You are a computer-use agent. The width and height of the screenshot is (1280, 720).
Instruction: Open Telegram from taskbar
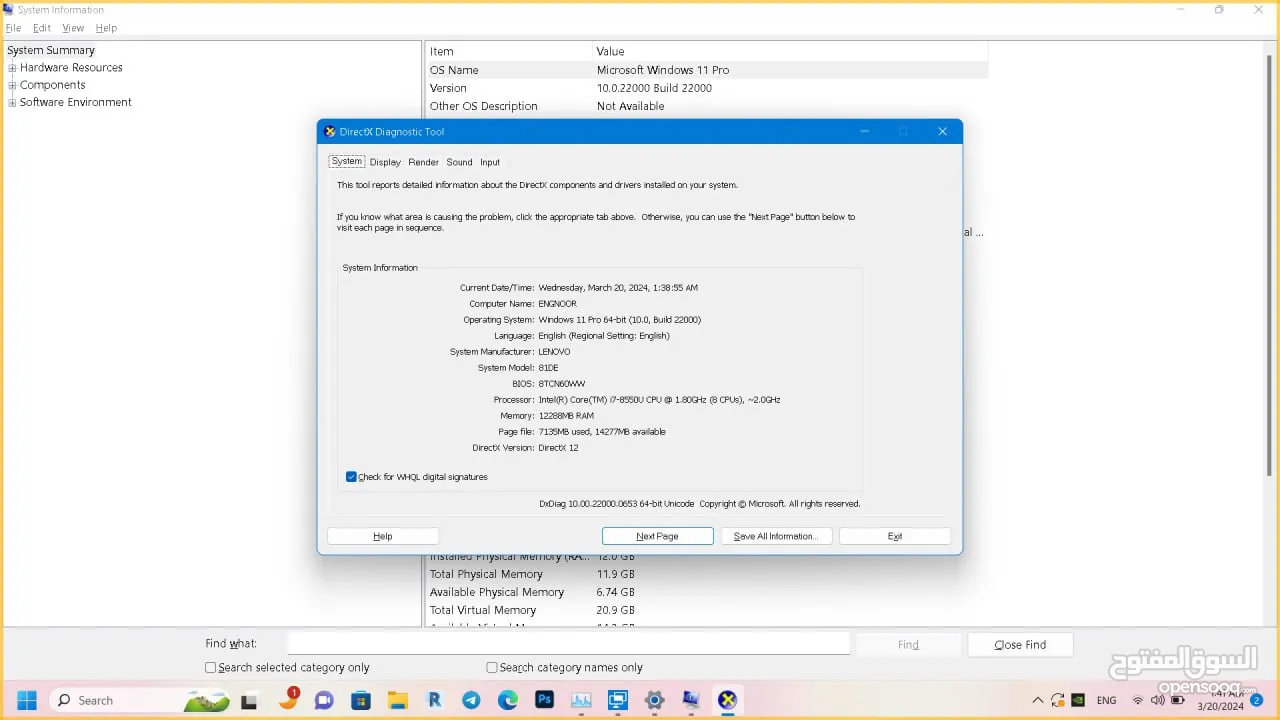coord(471,700)
